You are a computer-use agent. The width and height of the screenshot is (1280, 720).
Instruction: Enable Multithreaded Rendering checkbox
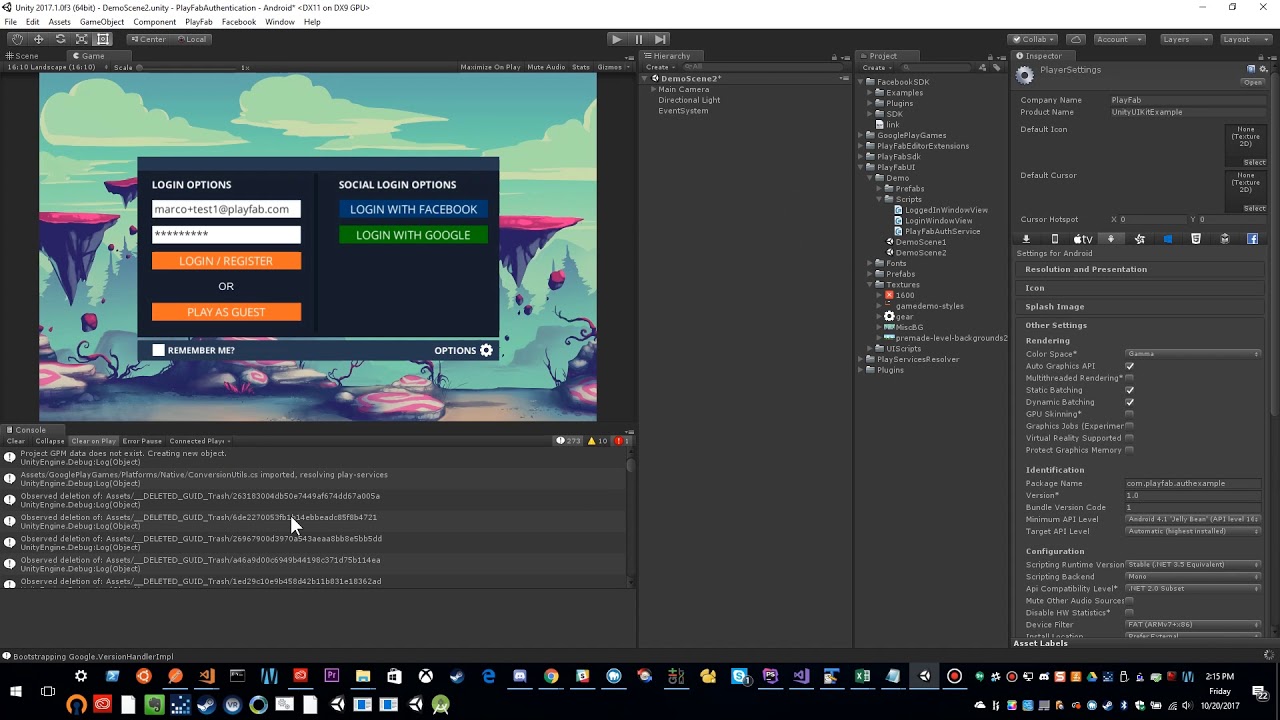tap(1129, 378)
